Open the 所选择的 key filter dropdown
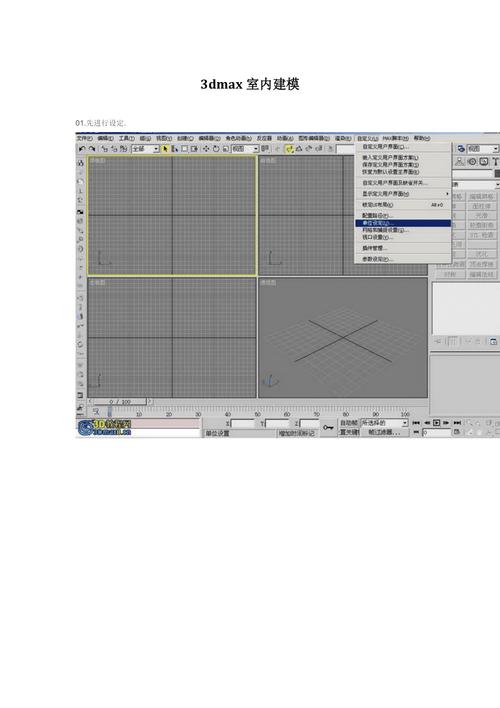This screenshot has height=708, width=500. [x=384, y=423]
